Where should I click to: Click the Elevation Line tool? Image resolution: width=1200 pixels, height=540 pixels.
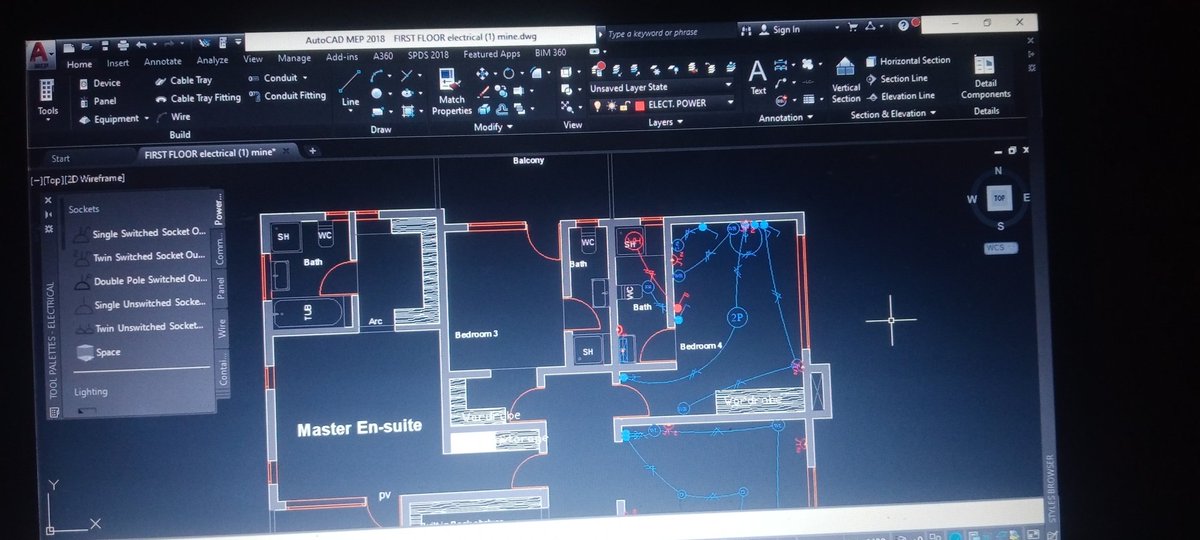pyautogui.click(x=900, y=96)
